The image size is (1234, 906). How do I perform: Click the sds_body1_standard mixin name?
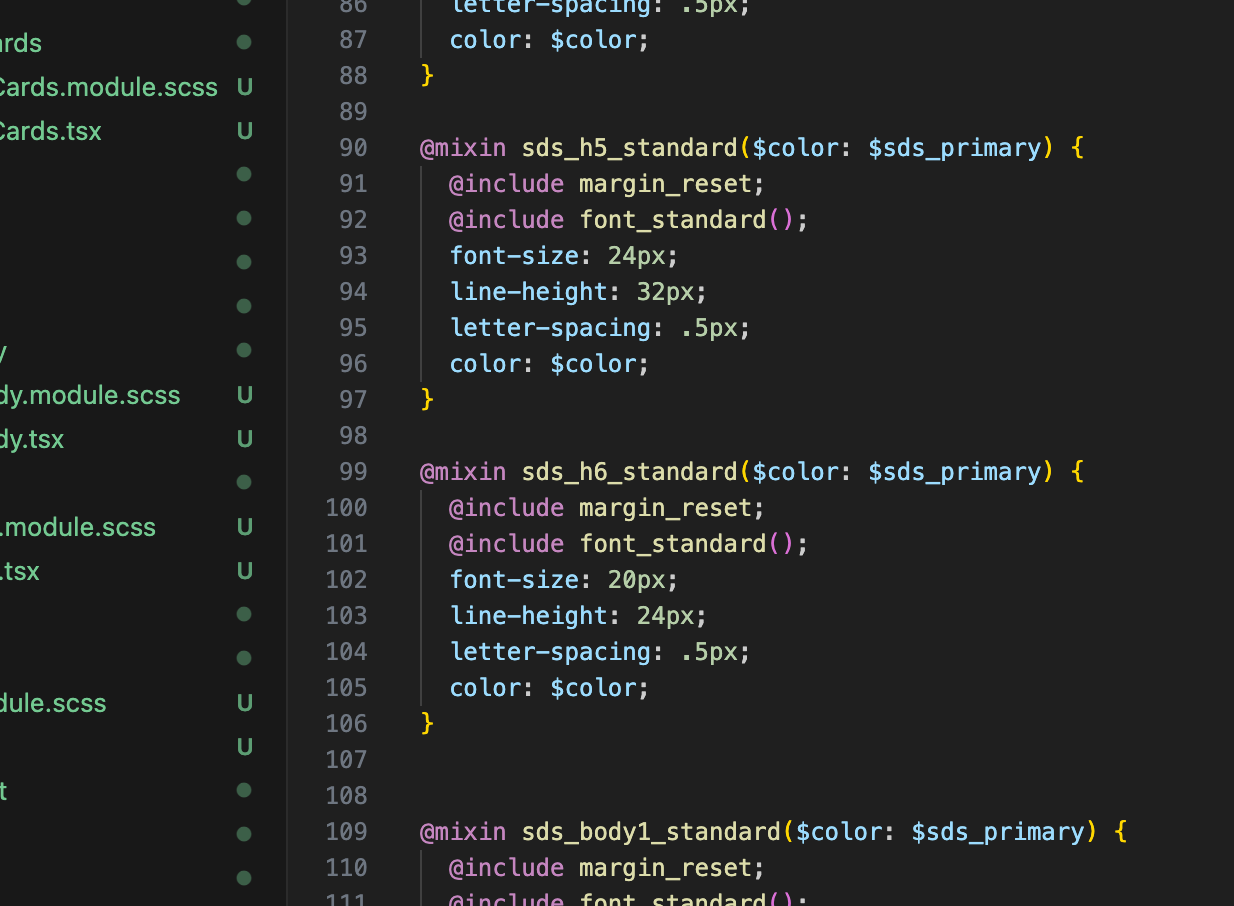(x=650, y=832)
